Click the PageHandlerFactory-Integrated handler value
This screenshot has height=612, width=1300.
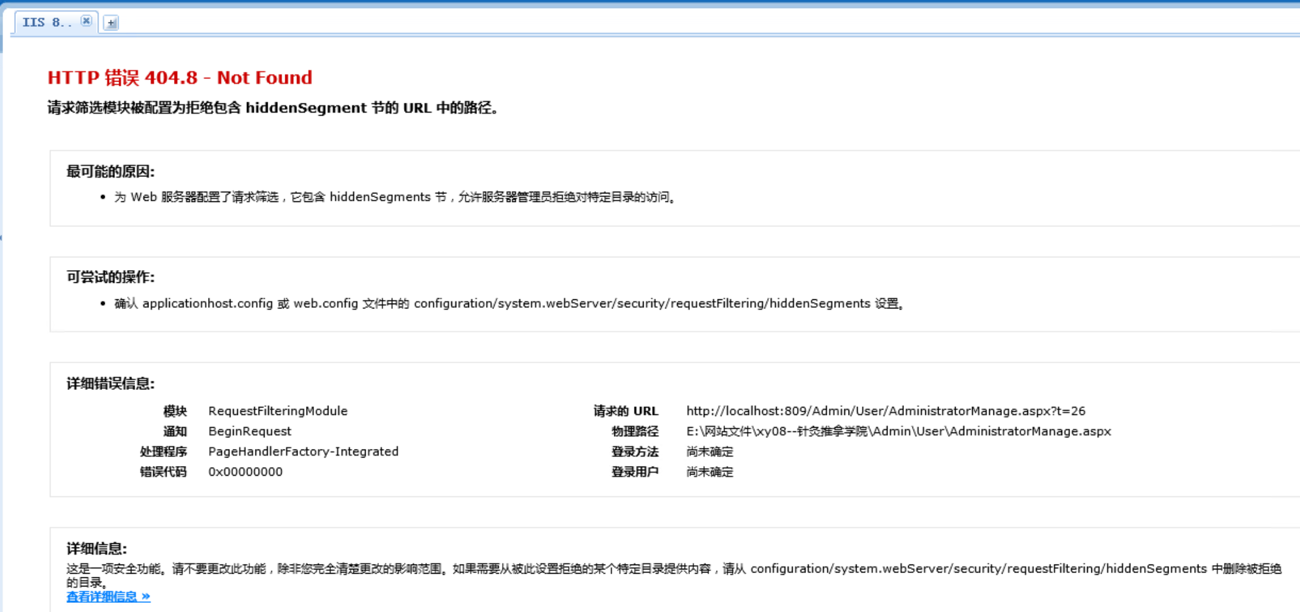click(x=303, y=452)
